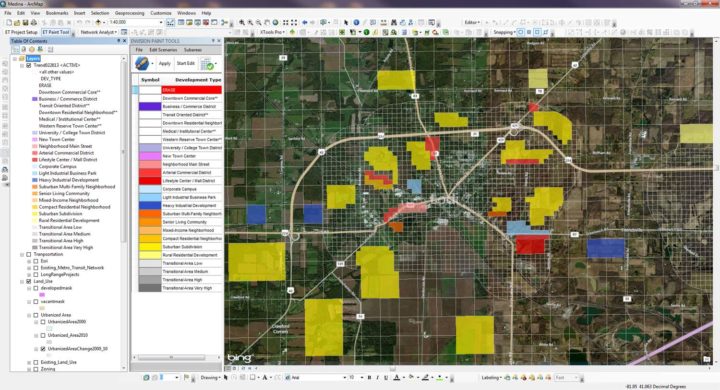Open the Customize menu
This screenshot has height=390, width=720.
[x=161, y=13]
